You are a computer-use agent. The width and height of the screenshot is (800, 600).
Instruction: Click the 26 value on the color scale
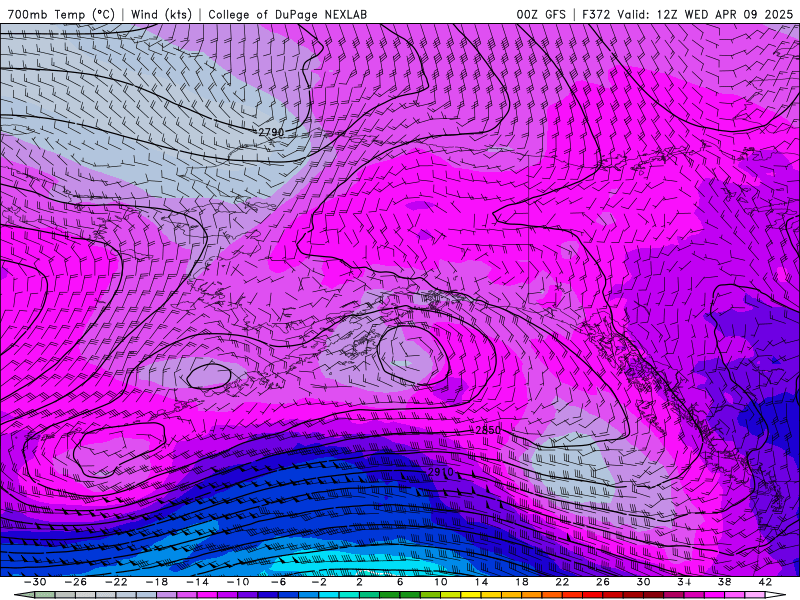point(603,582)
